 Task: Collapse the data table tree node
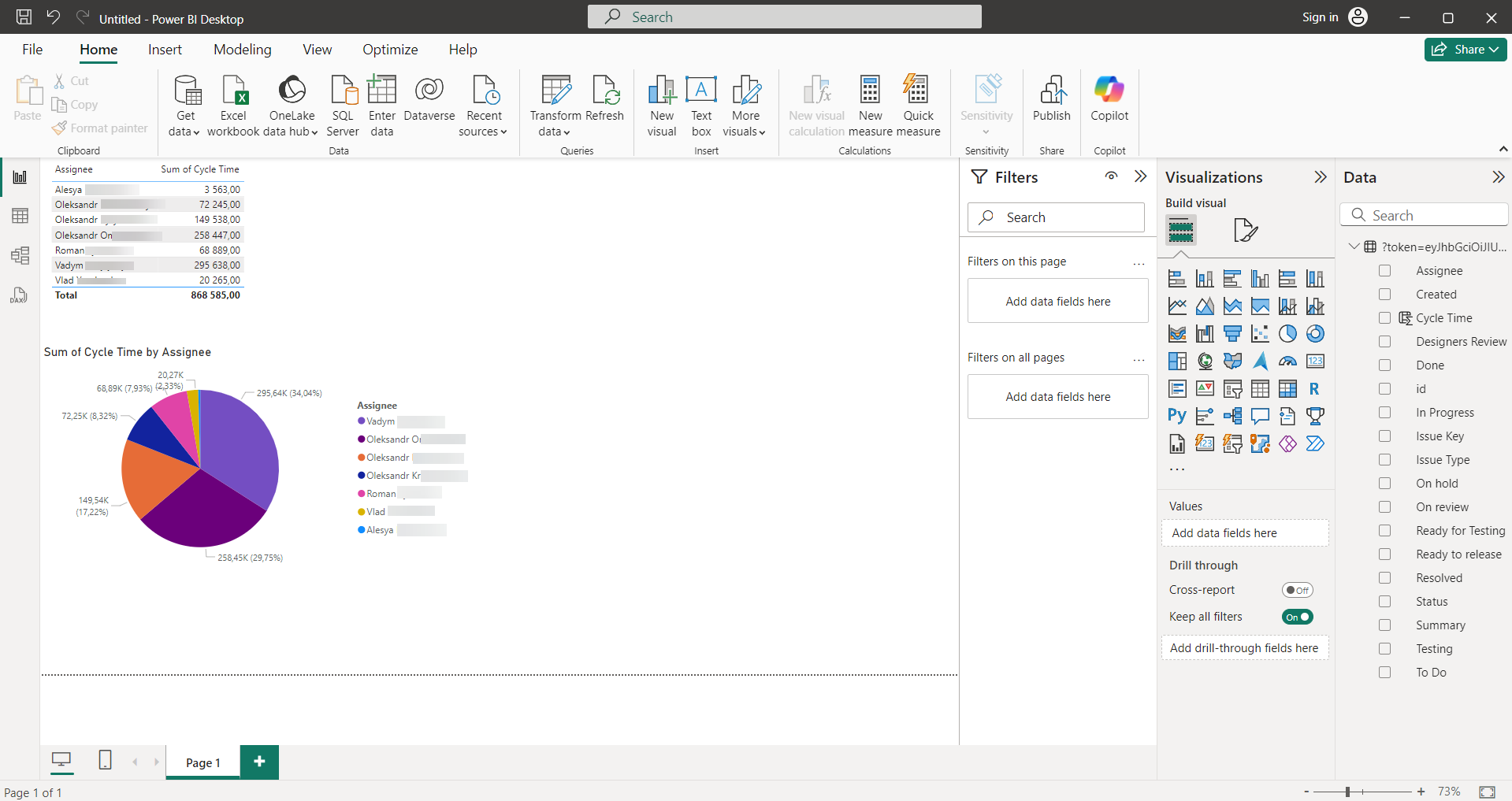pyautogui.click(x=1354, y=247)
